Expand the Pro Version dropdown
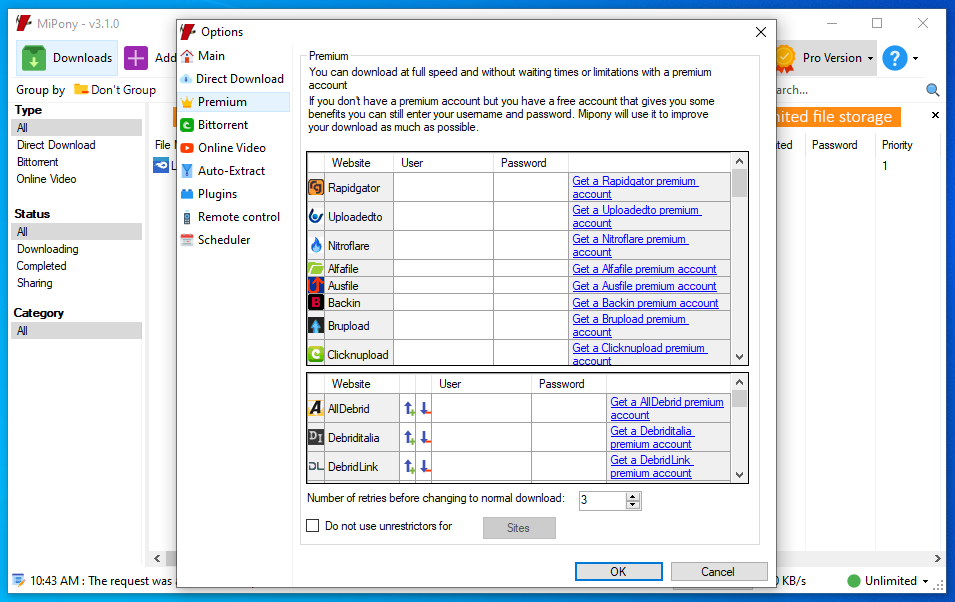955x602 pixels. click(870, 58)
